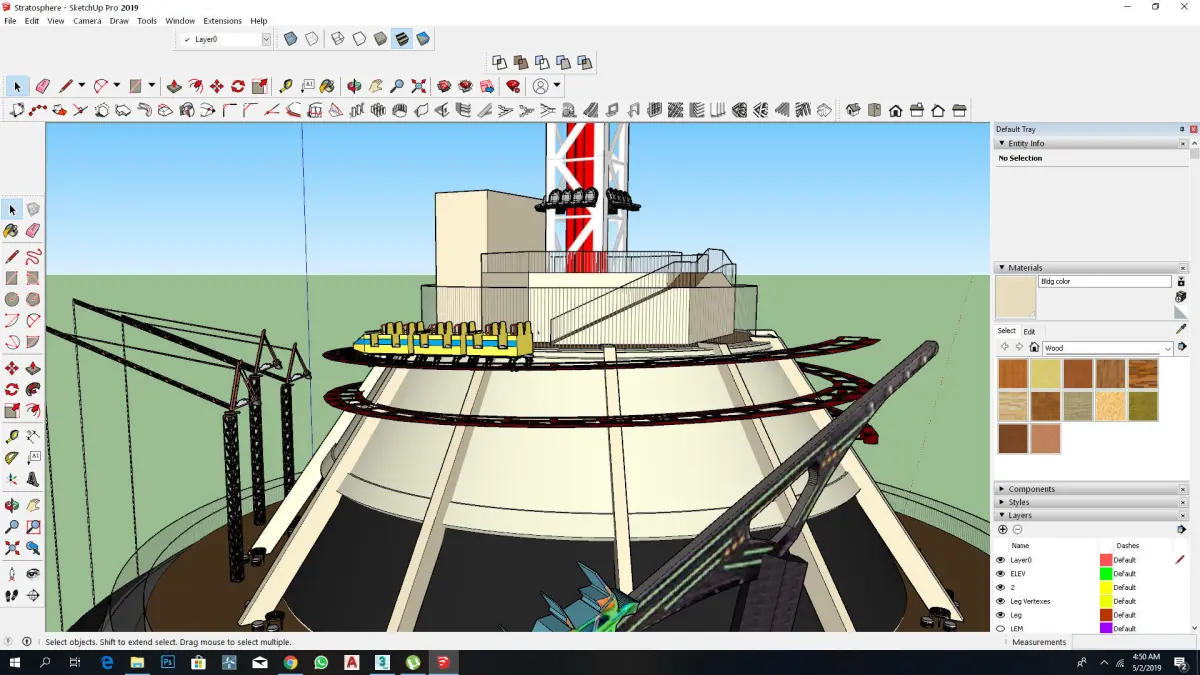Select the Offset tool in top toolbar
Viewport: 1200px width, 675px height.
pyautogui.click(x=195, y=86)
